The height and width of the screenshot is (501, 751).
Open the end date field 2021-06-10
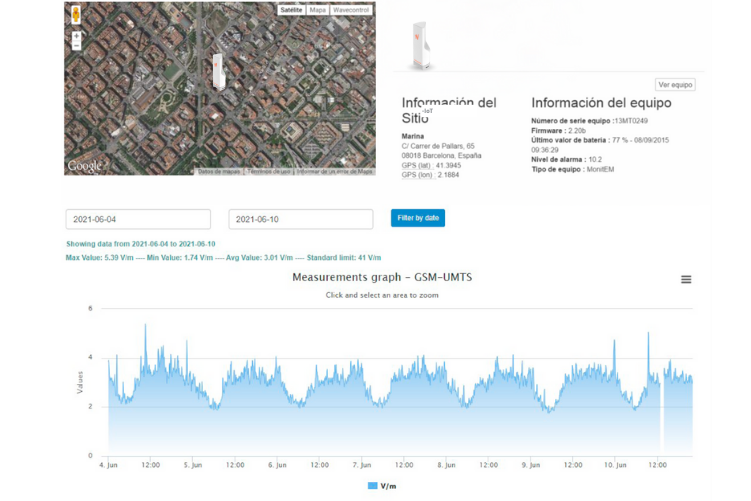click(301, 219)
